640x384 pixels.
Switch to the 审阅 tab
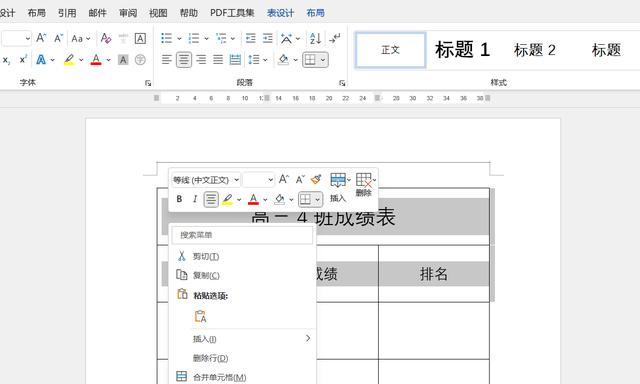pos(128,13)
